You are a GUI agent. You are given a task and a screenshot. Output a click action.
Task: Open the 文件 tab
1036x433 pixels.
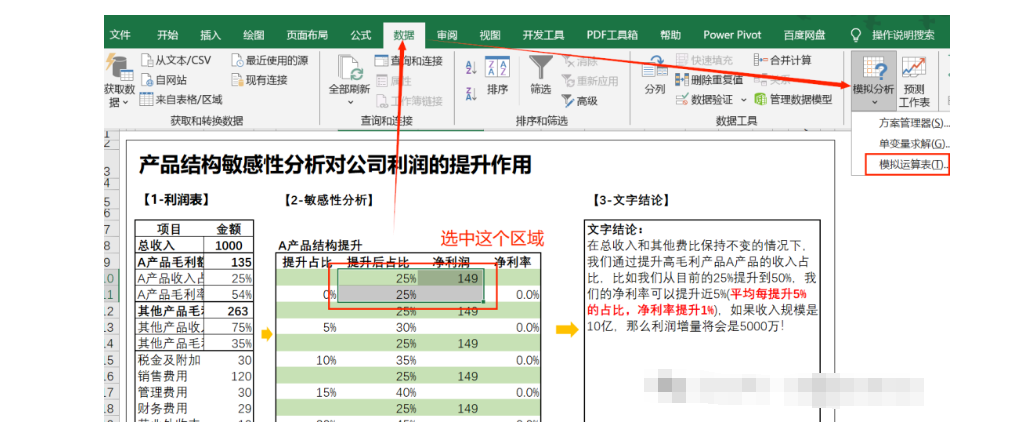120,35
